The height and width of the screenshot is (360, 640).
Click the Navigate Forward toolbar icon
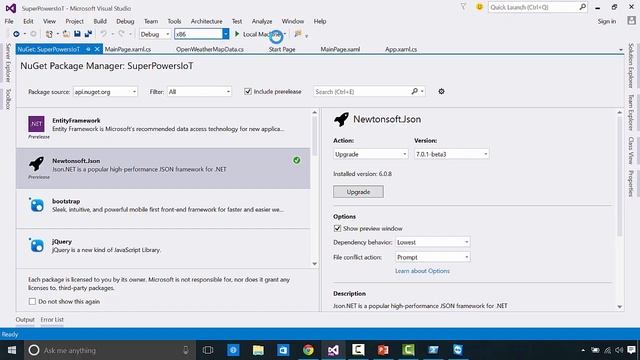click(x=33, y=34)
